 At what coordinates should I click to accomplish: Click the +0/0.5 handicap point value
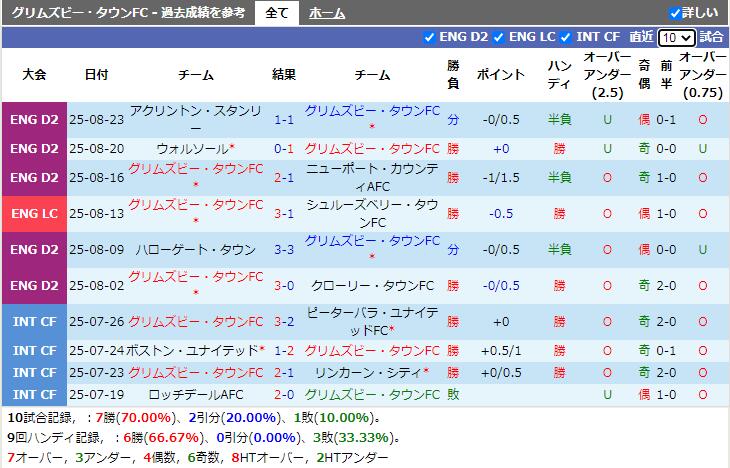pyautogui.click(x=501, y=373)
